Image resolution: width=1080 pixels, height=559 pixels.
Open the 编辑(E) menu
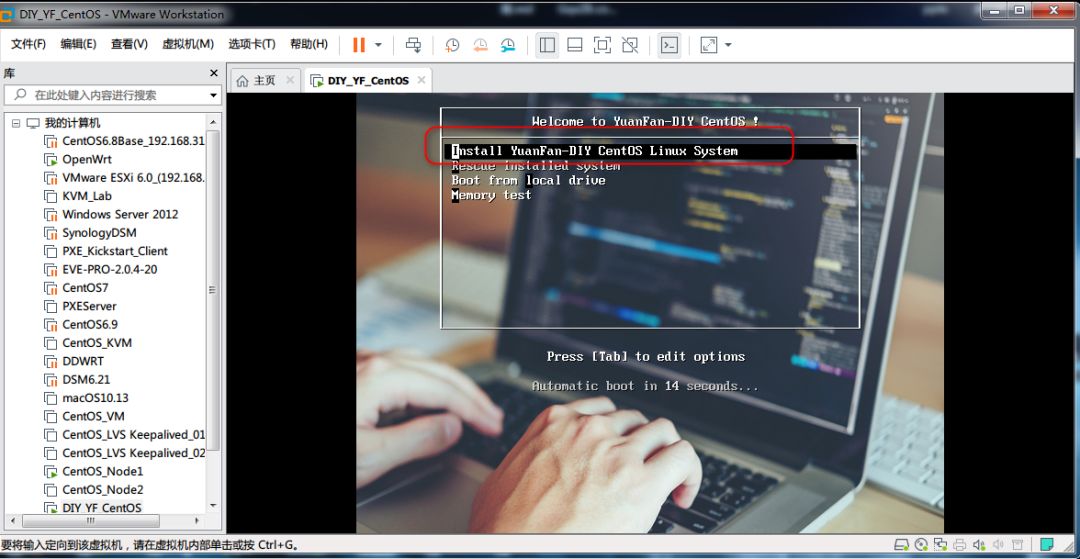tap(79, 44)
